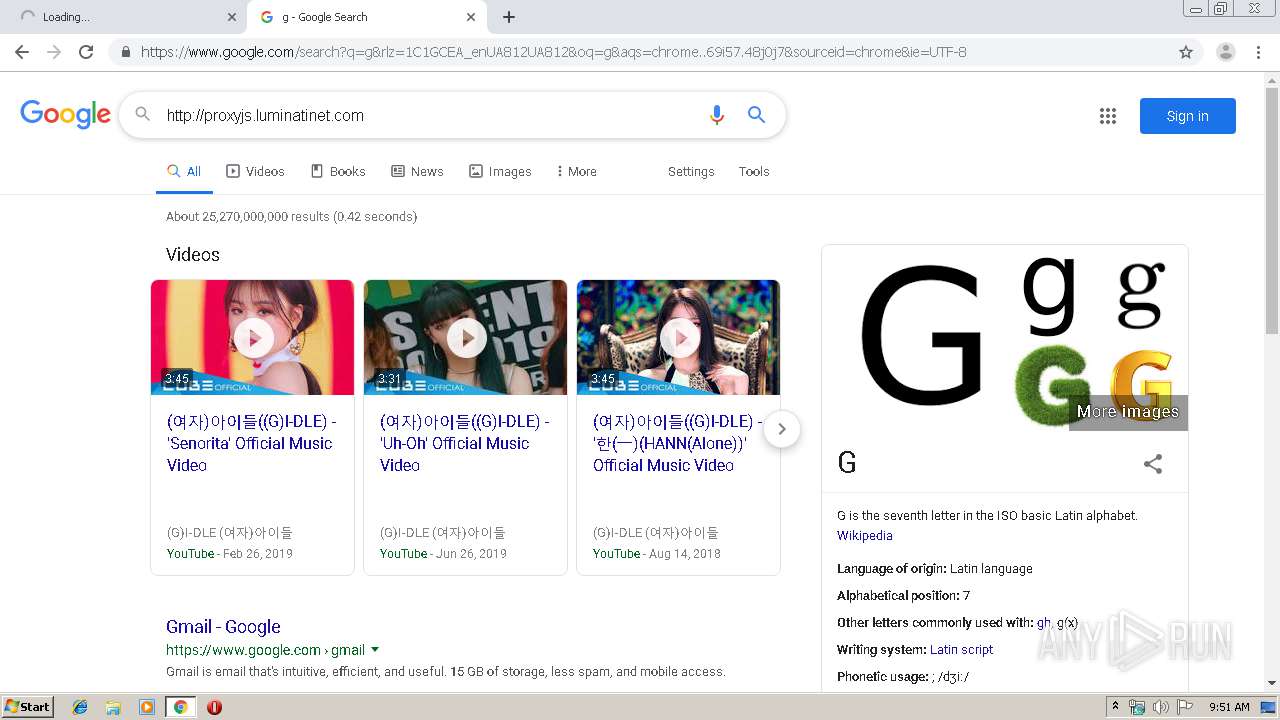
Task: Open search Tools
Action: tap(754, 172)
